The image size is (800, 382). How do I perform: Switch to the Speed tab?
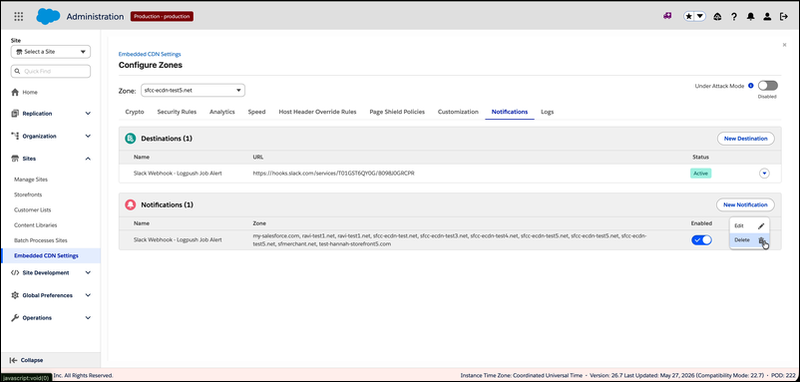(x=257, y=112)
